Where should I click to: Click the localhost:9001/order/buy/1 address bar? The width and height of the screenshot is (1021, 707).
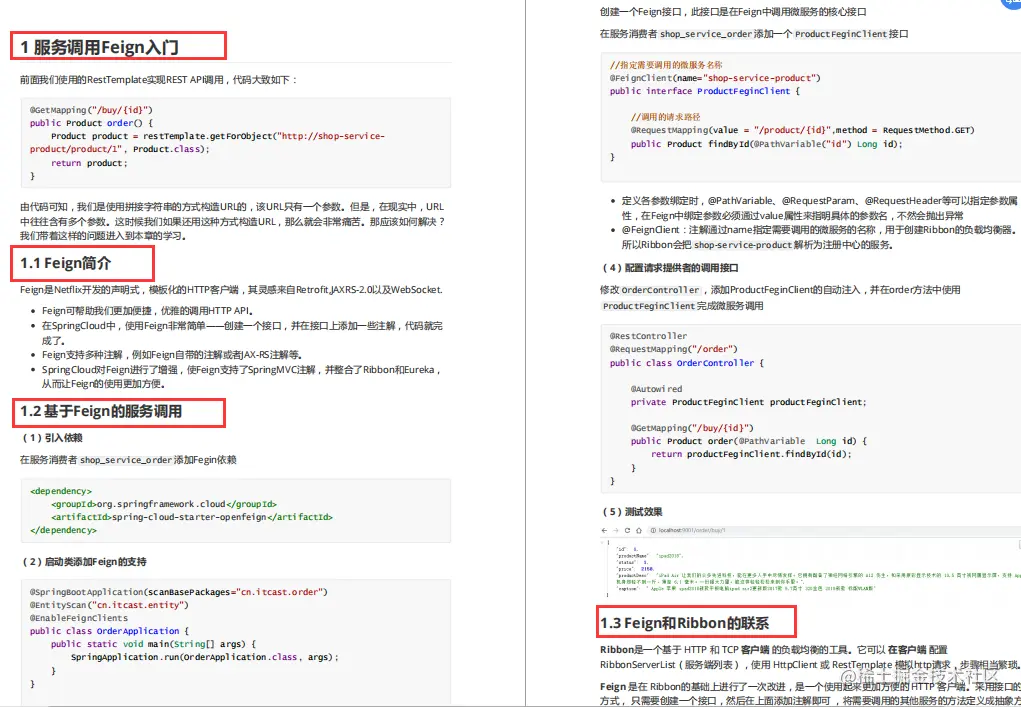coord(833,531)
